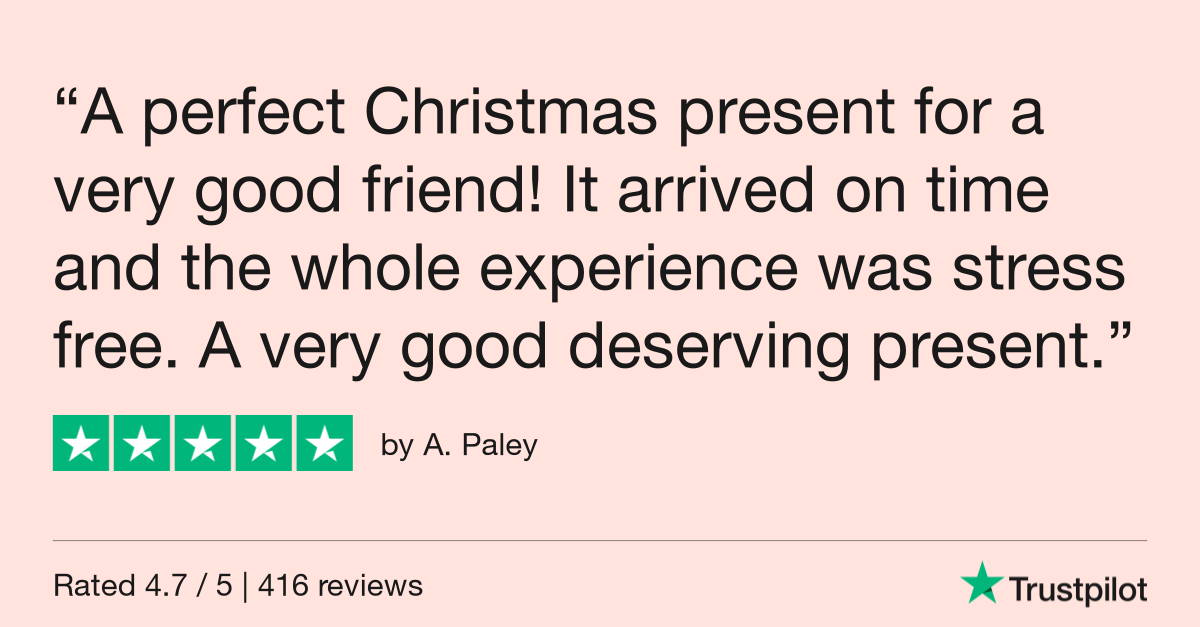Screen dimensions: 1200x627
Task: Open the 416 reviews link
Action: (x=340, y=585)
